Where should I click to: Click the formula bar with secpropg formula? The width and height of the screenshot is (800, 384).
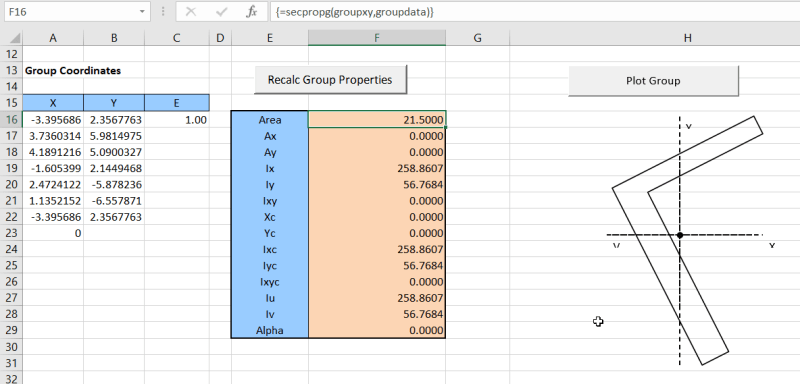pos(534,12)
